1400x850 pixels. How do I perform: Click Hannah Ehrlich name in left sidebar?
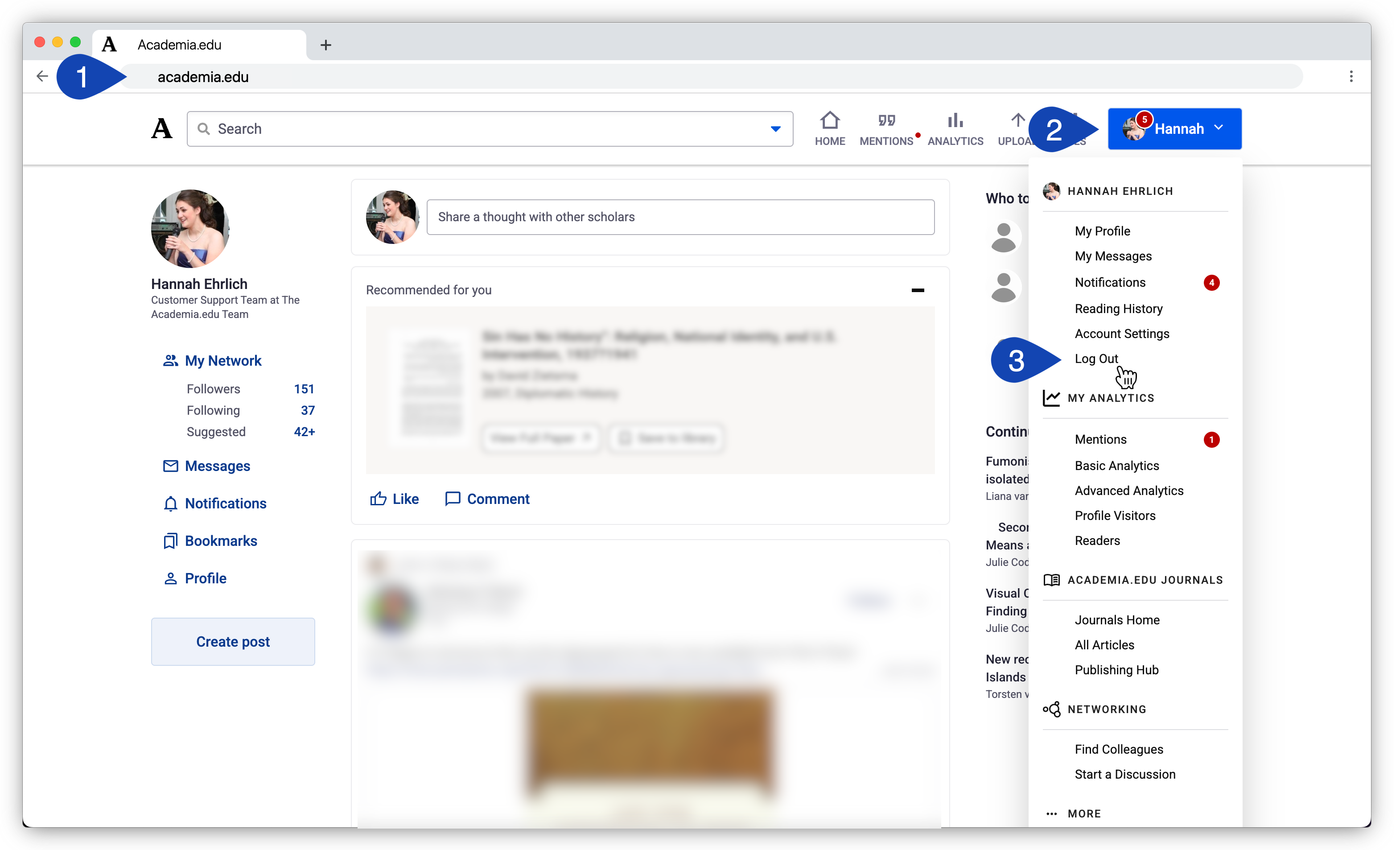(x=199, y=284)
